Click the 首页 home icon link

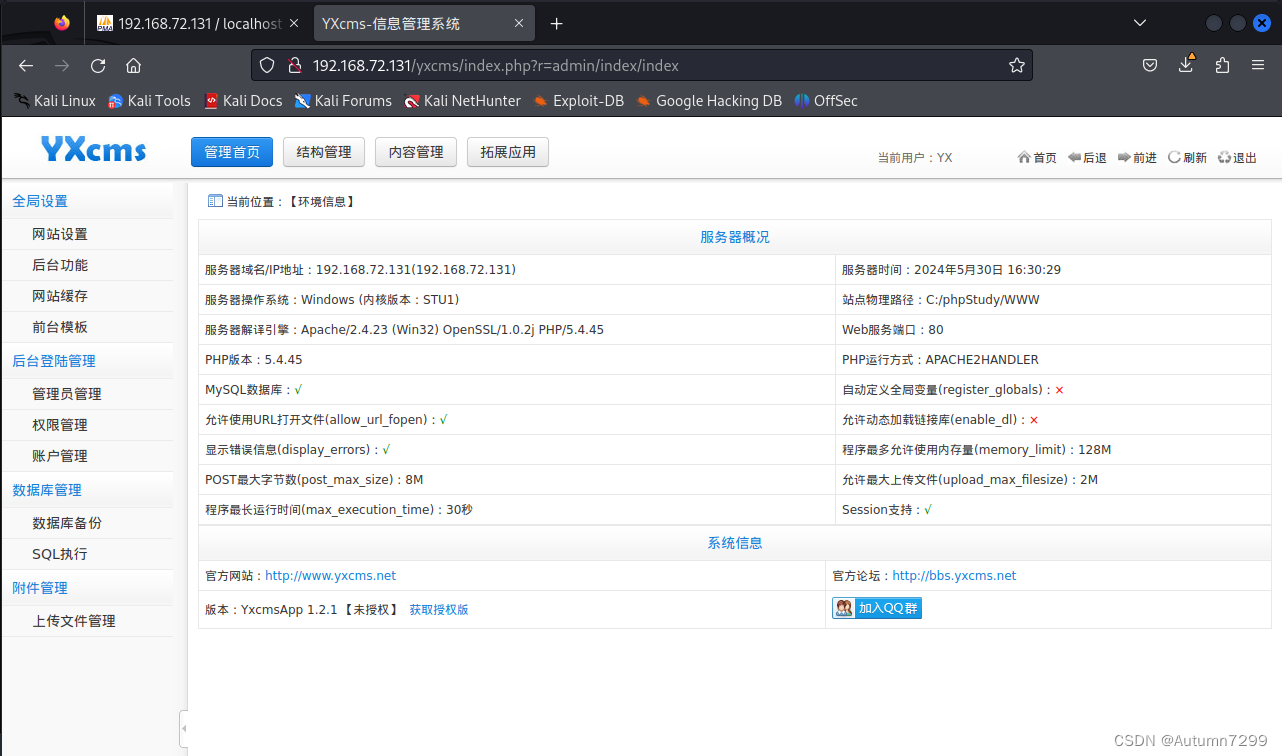click(1037, 158)
